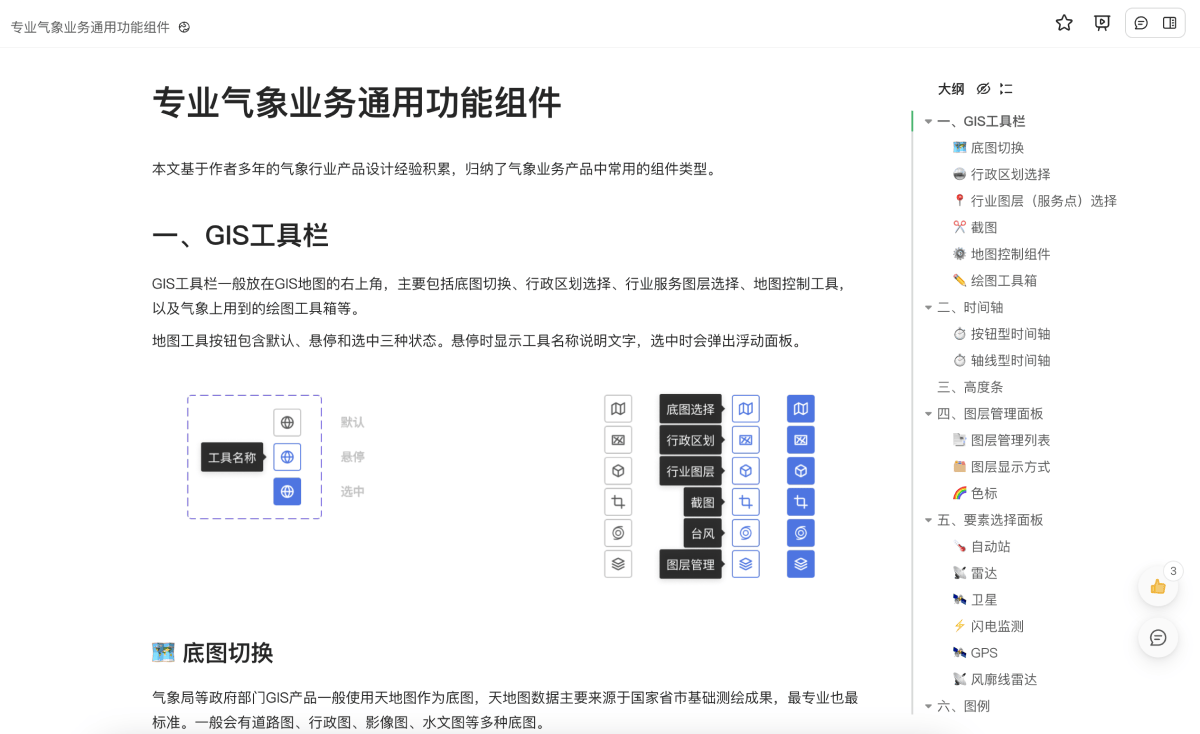The image size is (1200, 734).
Task: Click the hover-state globe icon labeled 悬停
Action: pos(287,457)
